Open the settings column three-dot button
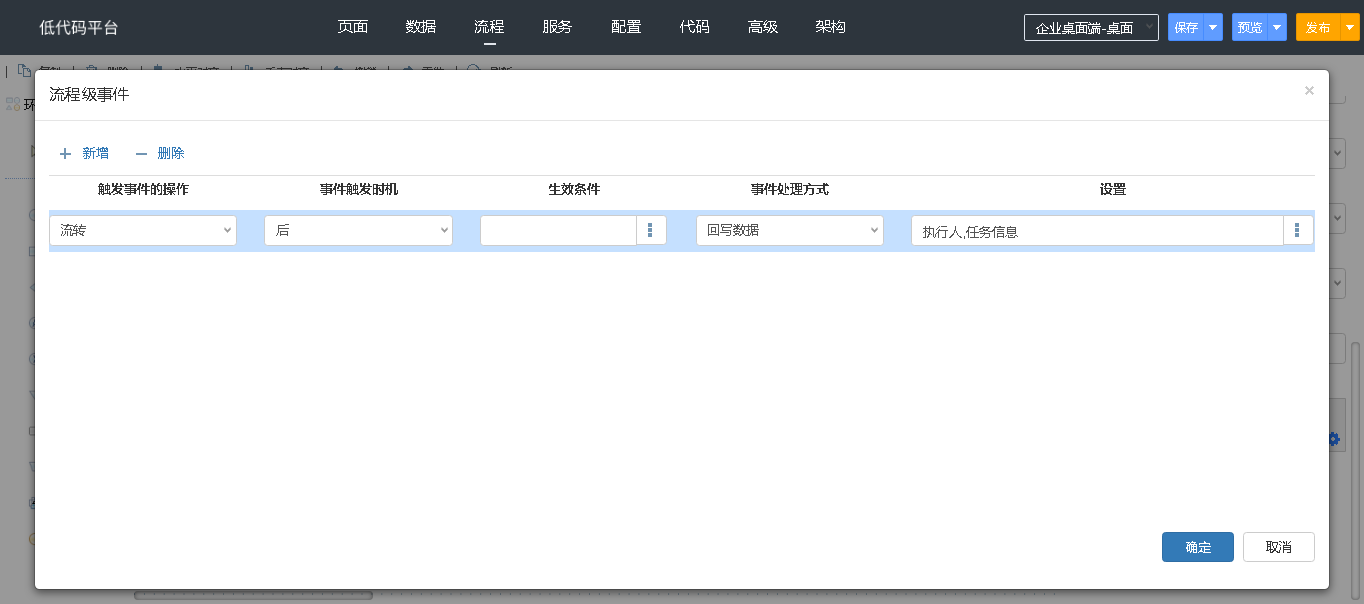1364x604 pixels. click(1298, 230)
